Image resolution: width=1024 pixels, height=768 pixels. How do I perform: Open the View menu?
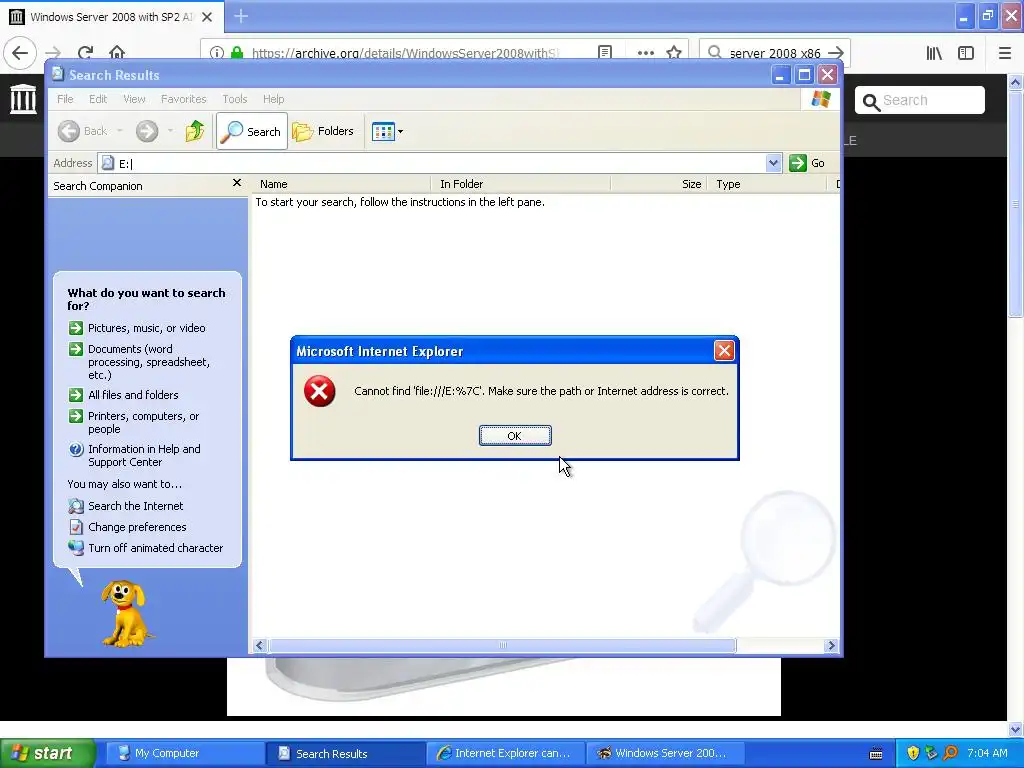pyautogui.click(x=135, y=99)
